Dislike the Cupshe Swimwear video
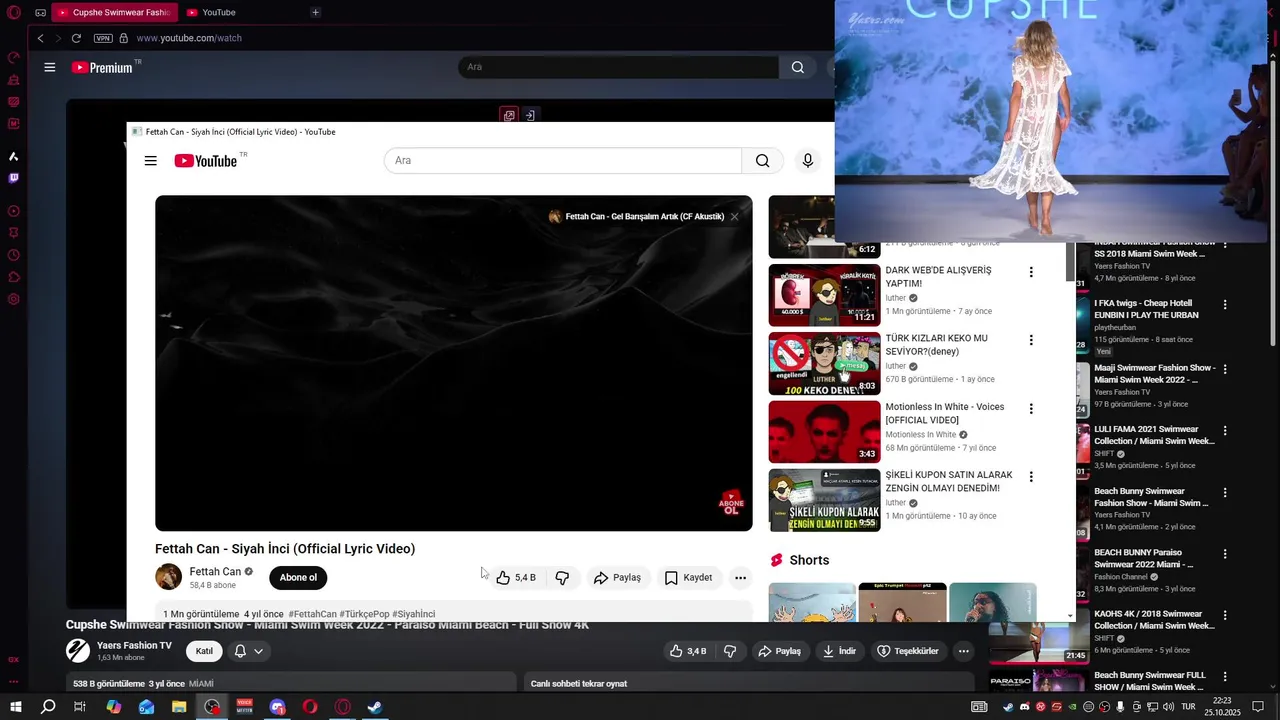The image size is (1280, 720). (x=730, y=651)
